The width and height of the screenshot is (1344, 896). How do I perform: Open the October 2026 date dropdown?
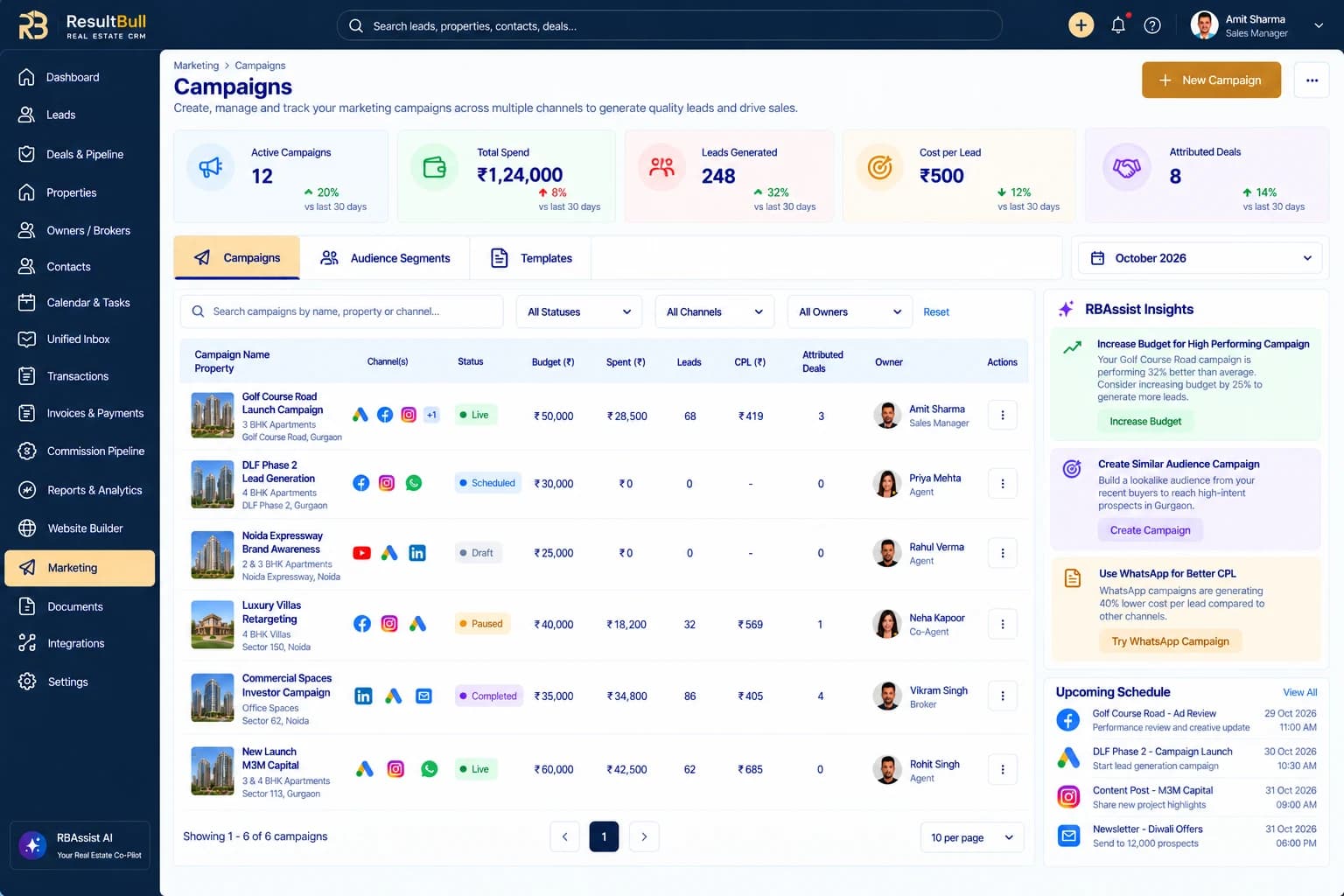(x=1200, y=258)
